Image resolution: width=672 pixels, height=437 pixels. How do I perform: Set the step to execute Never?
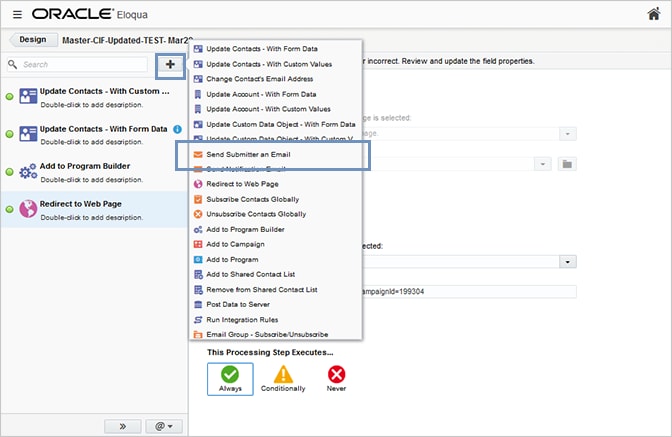pos(336,379)
